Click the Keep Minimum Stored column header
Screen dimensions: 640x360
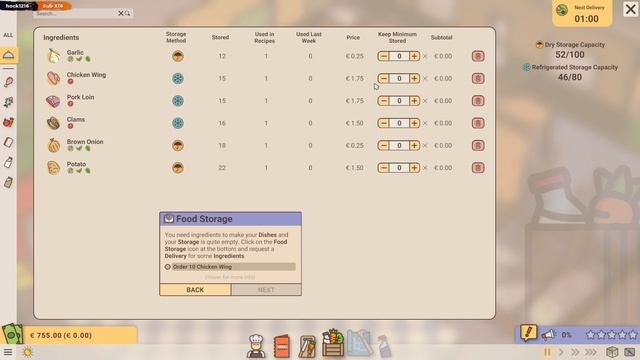tap(397, 37)
